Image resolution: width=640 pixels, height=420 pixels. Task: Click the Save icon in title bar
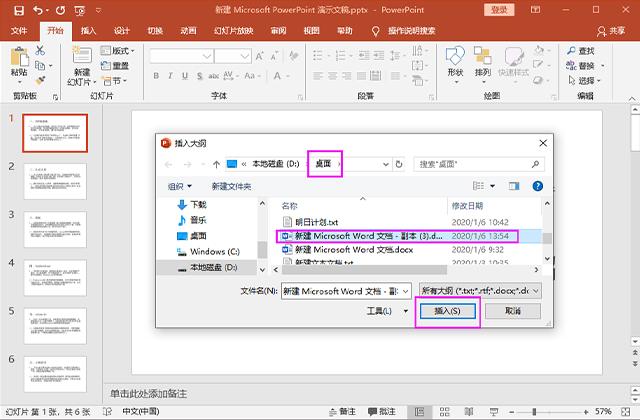point(19,10)
